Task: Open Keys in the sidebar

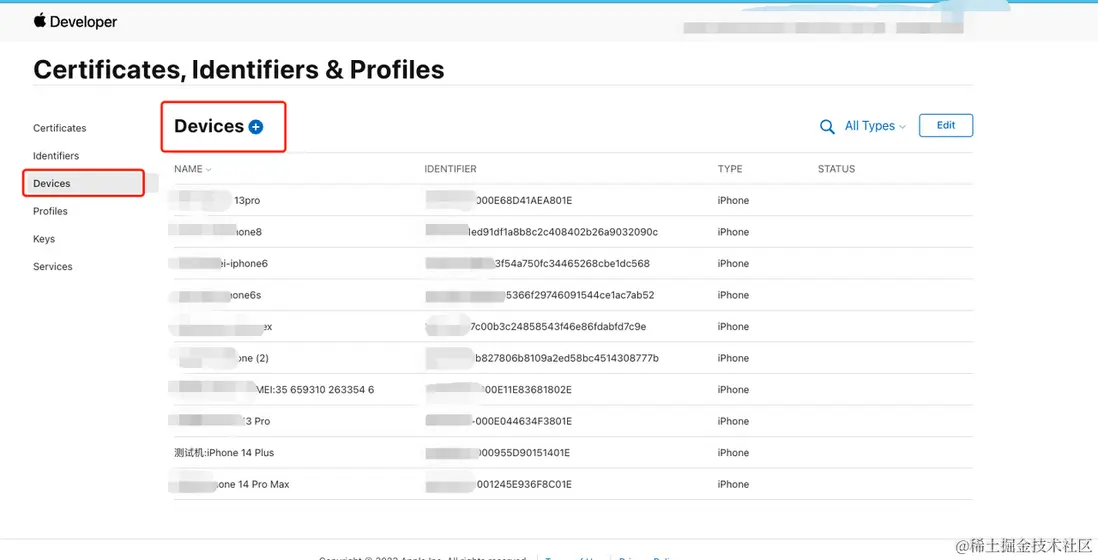Action: tap(43, 239)
